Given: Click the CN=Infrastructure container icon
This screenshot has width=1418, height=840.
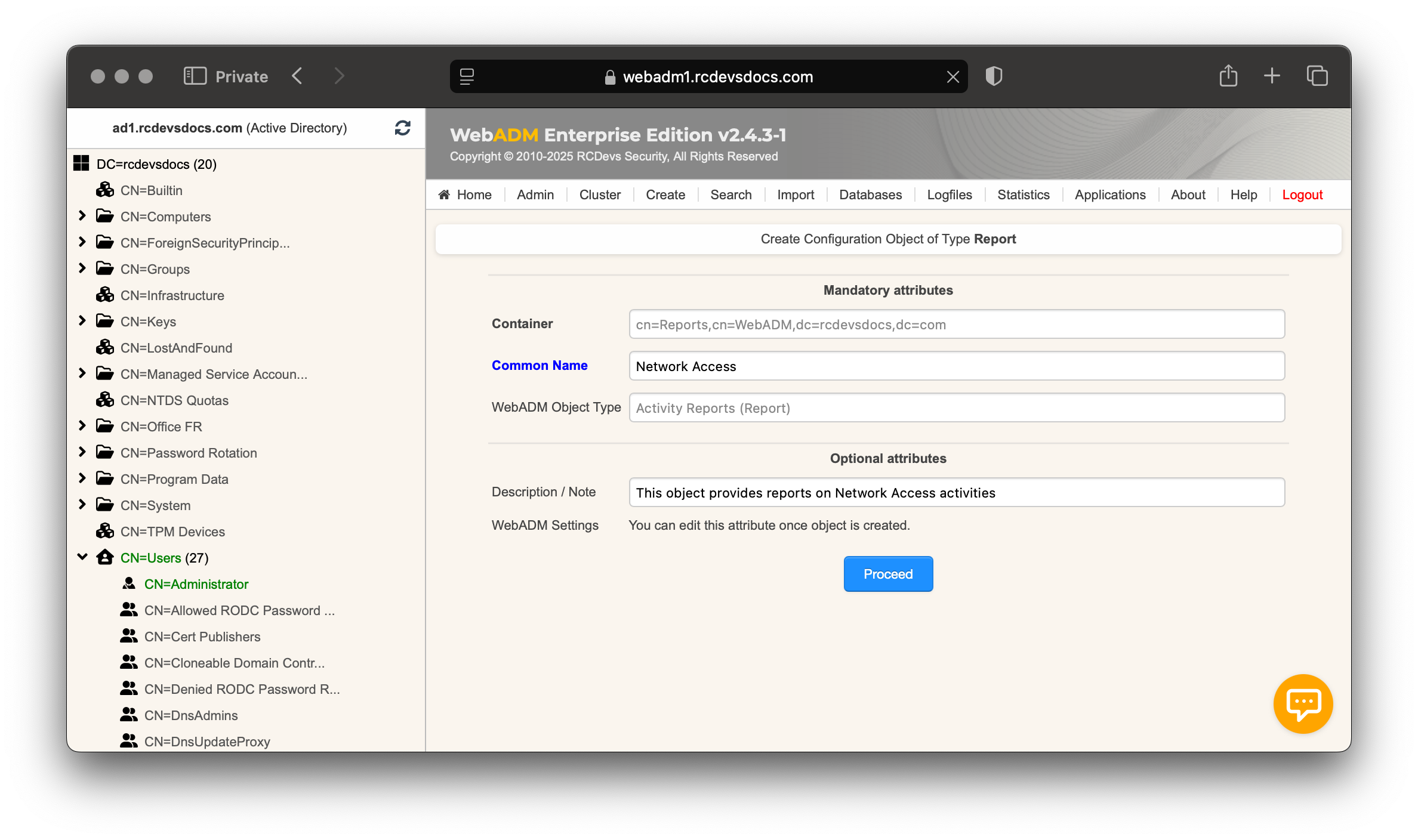Looking at the screenshot, I should [105, 295].
